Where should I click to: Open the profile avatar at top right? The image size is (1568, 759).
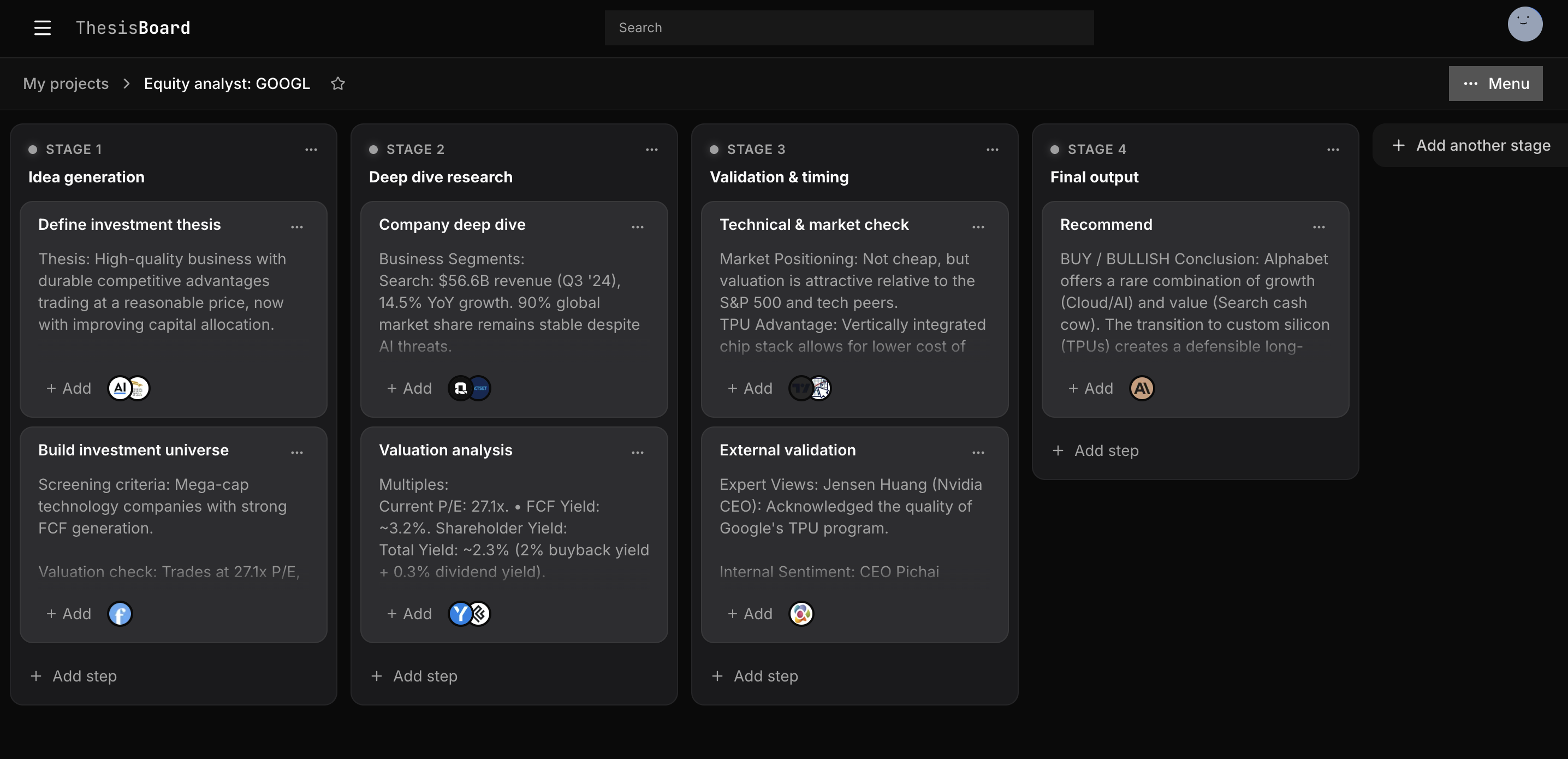pos(1525,23)
